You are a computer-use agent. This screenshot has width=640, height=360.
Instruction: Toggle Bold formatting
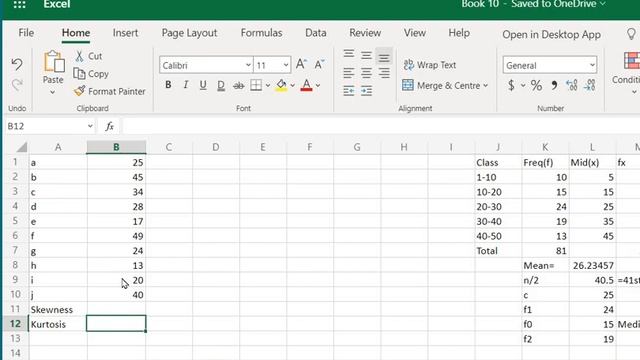click(168, 85)
